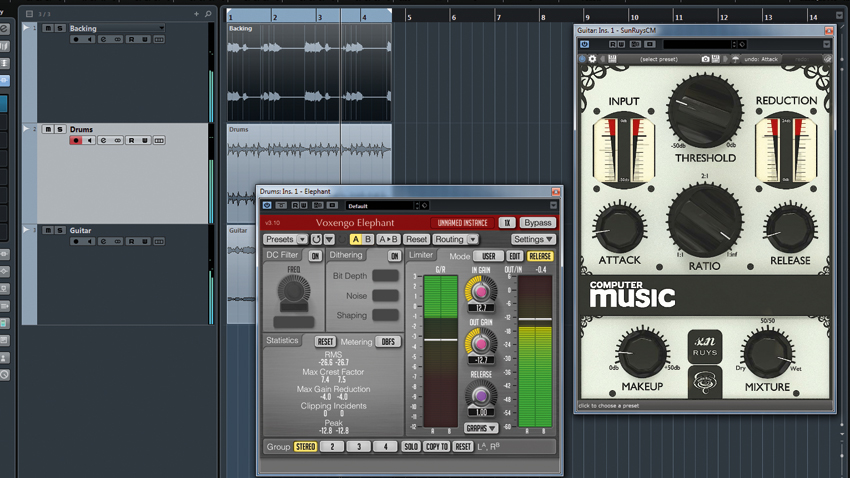Open Voxengo Routing menu
Image resolution: width=850 pixels, height=478 pixels.
455,239
